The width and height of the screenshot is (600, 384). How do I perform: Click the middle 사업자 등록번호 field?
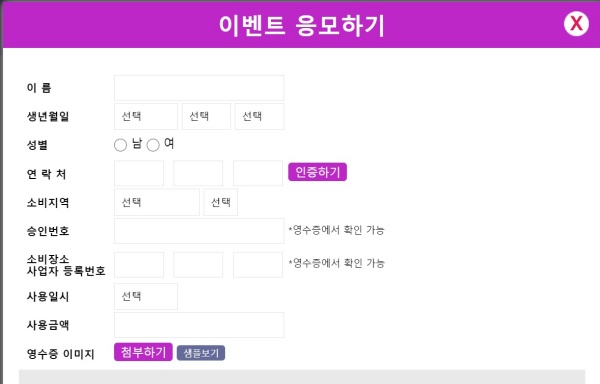pos(198,265)
